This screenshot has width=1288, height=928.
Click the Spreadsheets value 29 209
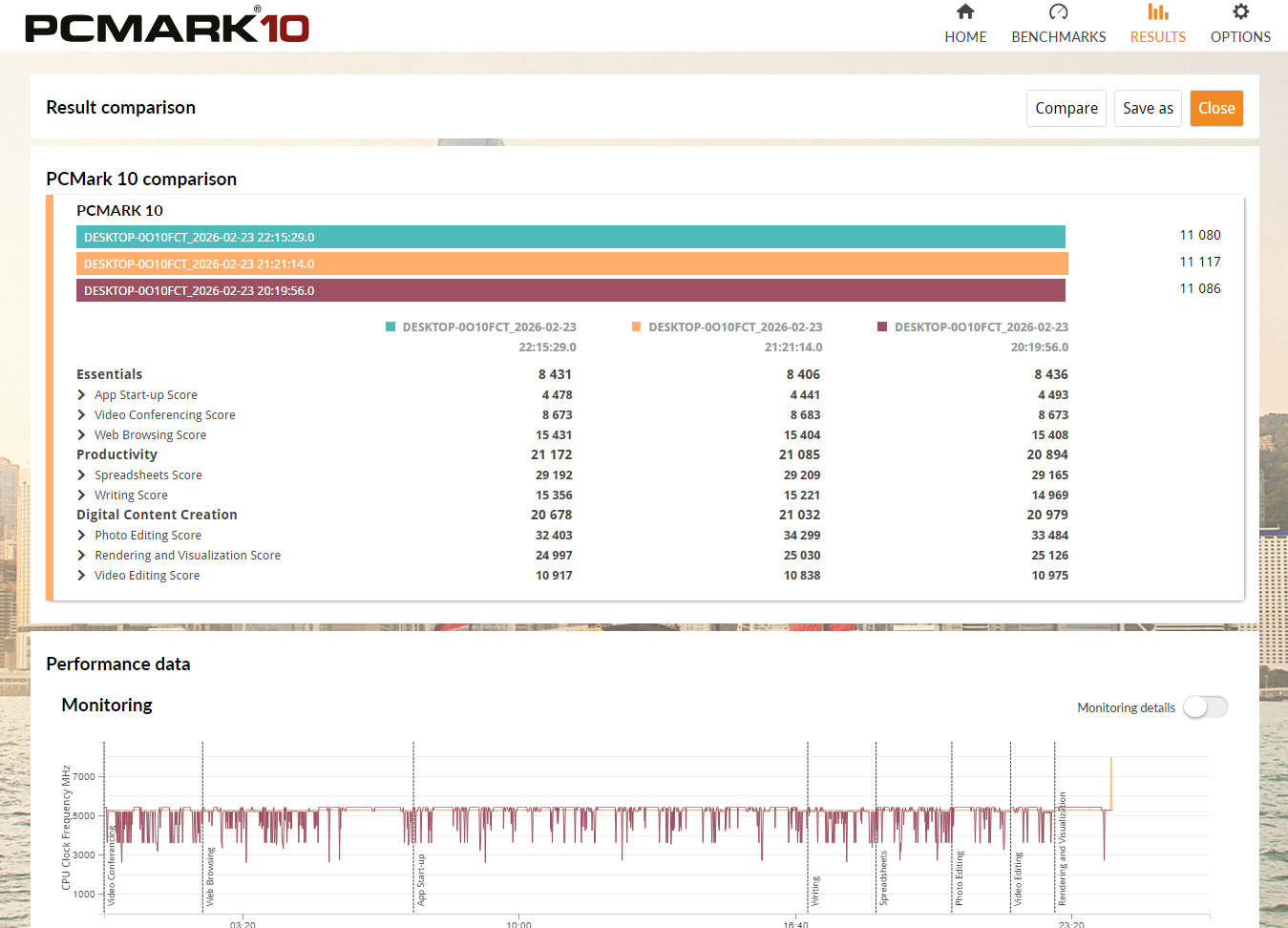tap(802, 475)
